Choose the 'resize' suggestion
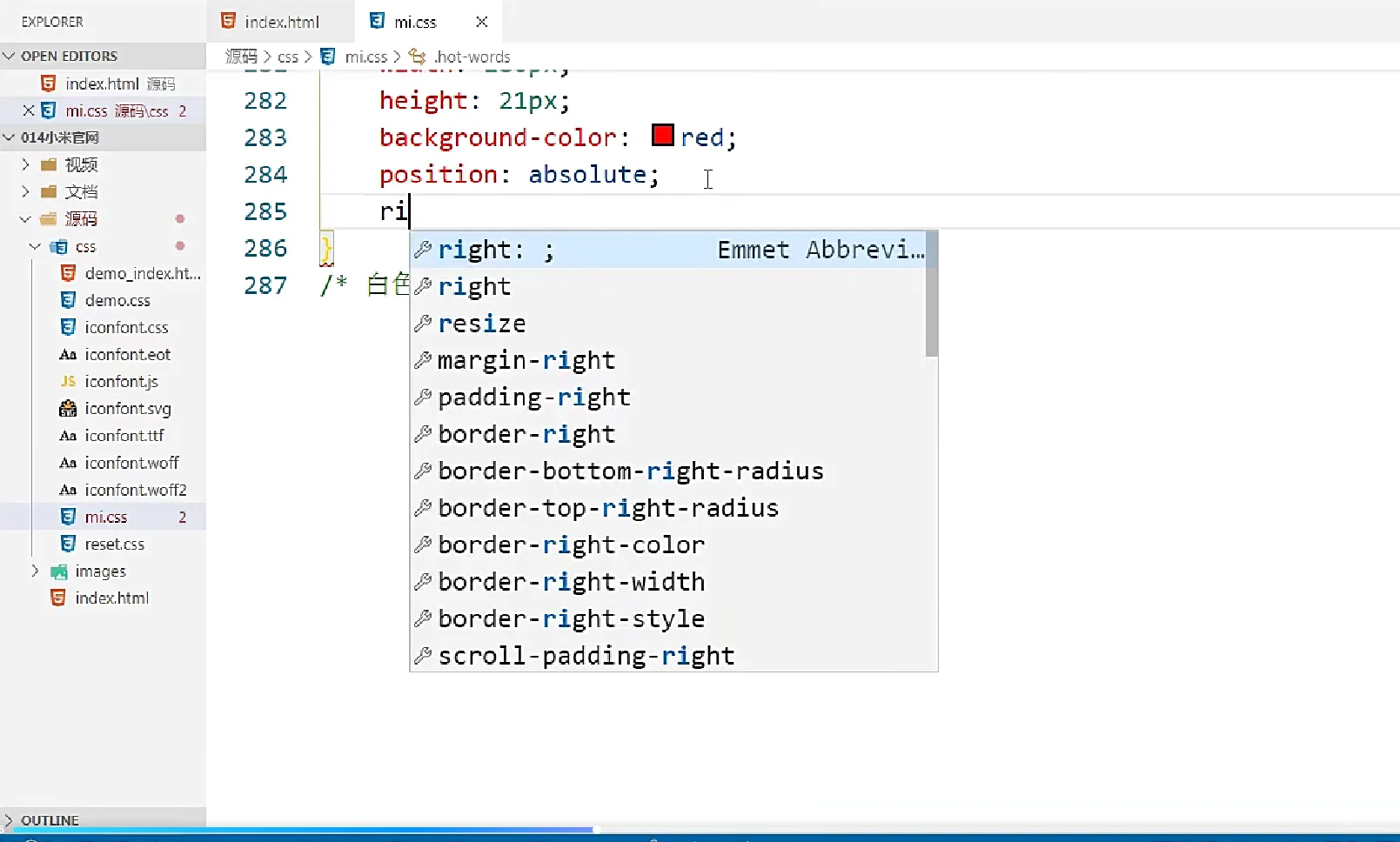1400x842 pixels. (667, 324)
